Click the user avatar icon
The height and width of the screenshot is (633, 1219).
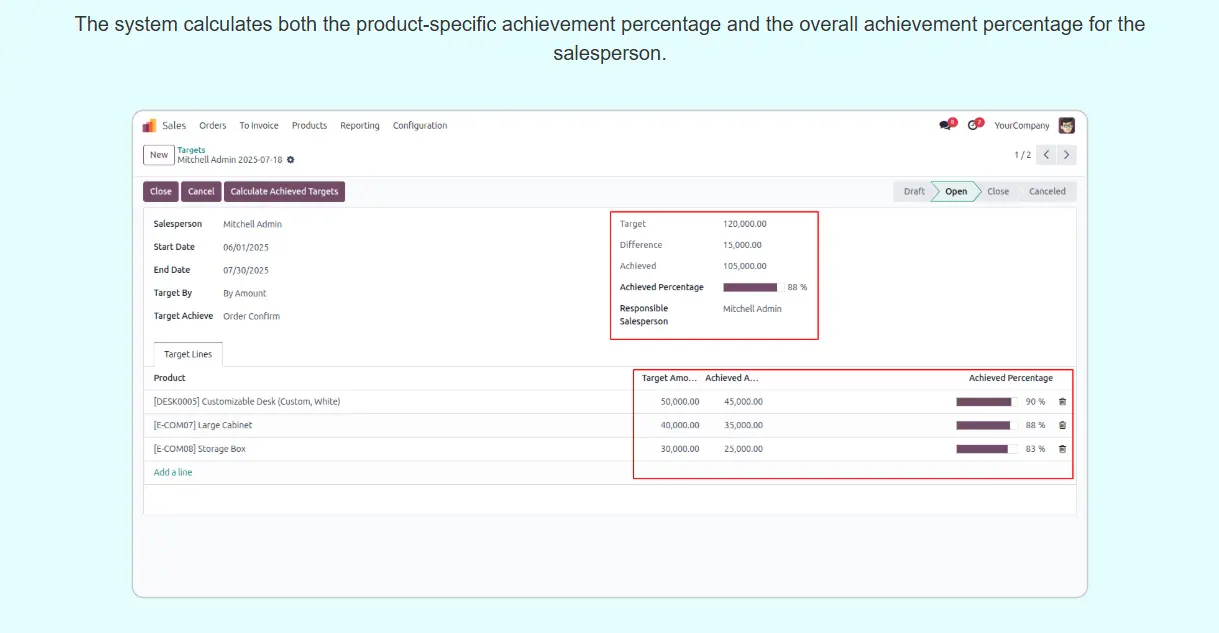click(x=1067, y=126)
